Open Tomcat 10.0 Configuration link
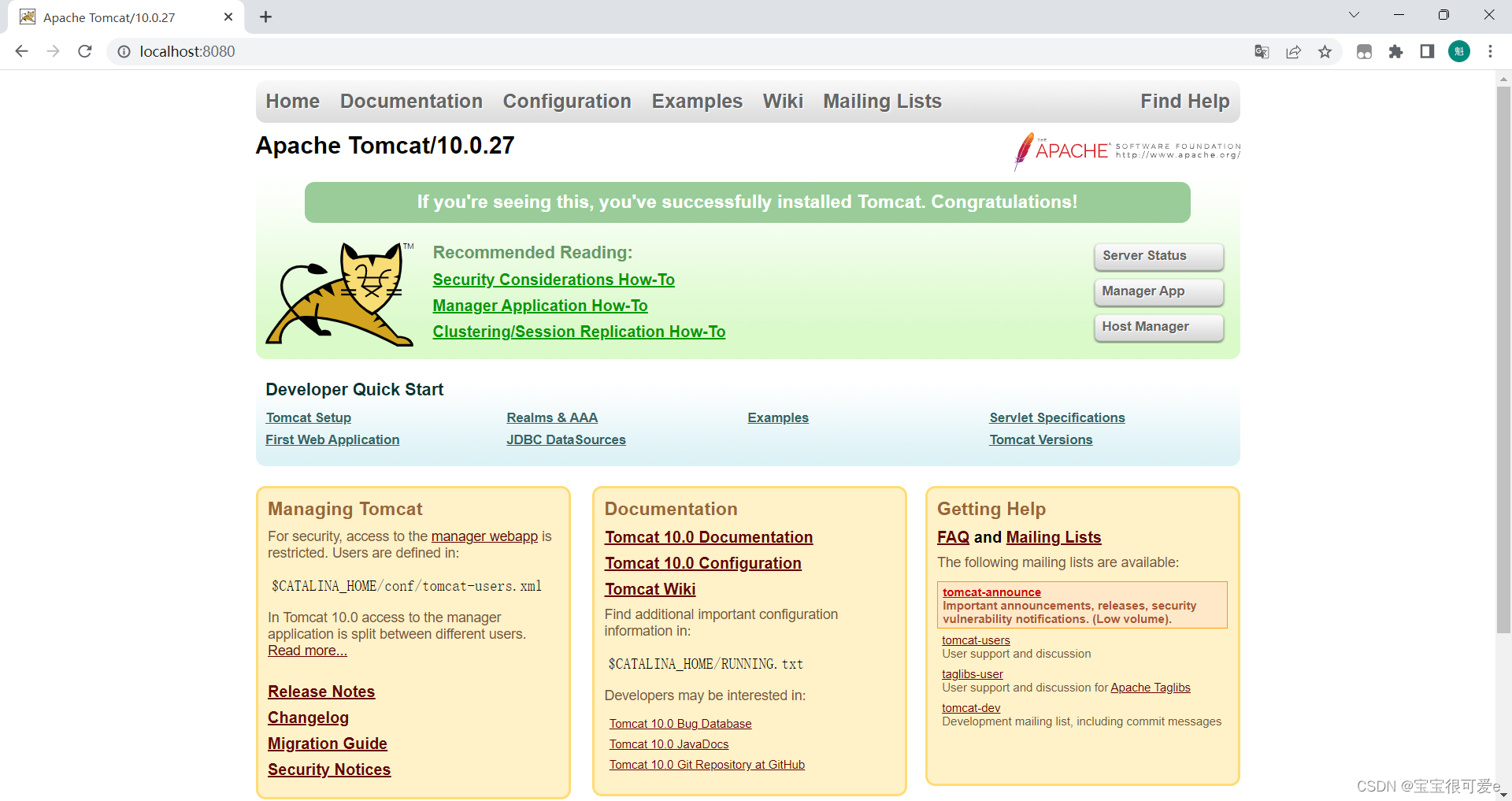This screenshot has width=1512, height=801. click(703, 563)
